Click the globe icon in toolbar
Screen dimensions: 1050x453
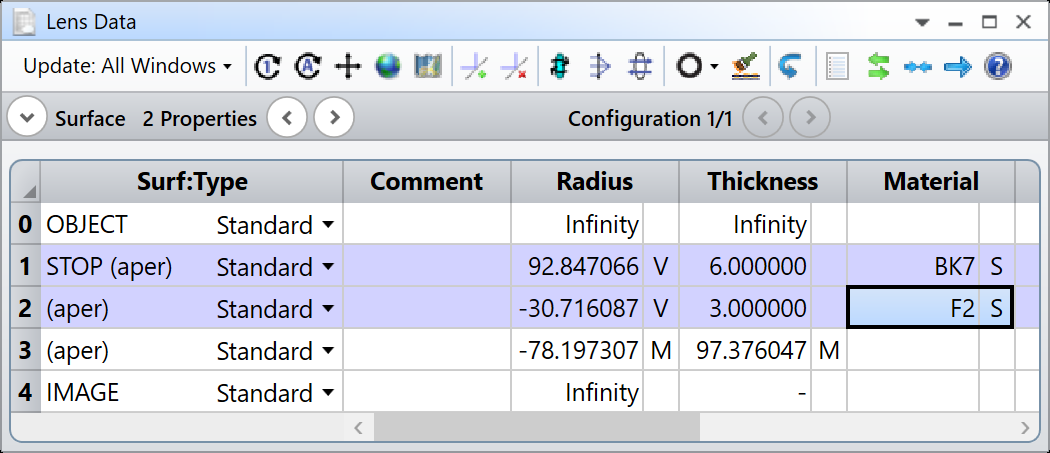pos(388,67)
